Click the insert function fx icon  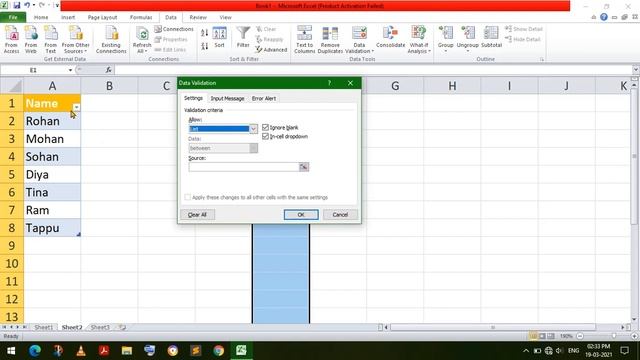pos(109,70)
